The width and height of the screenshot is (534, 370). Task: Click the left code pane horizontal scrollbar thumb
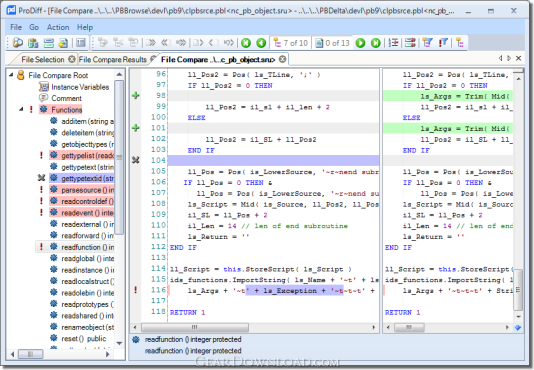tap(195, 327)
